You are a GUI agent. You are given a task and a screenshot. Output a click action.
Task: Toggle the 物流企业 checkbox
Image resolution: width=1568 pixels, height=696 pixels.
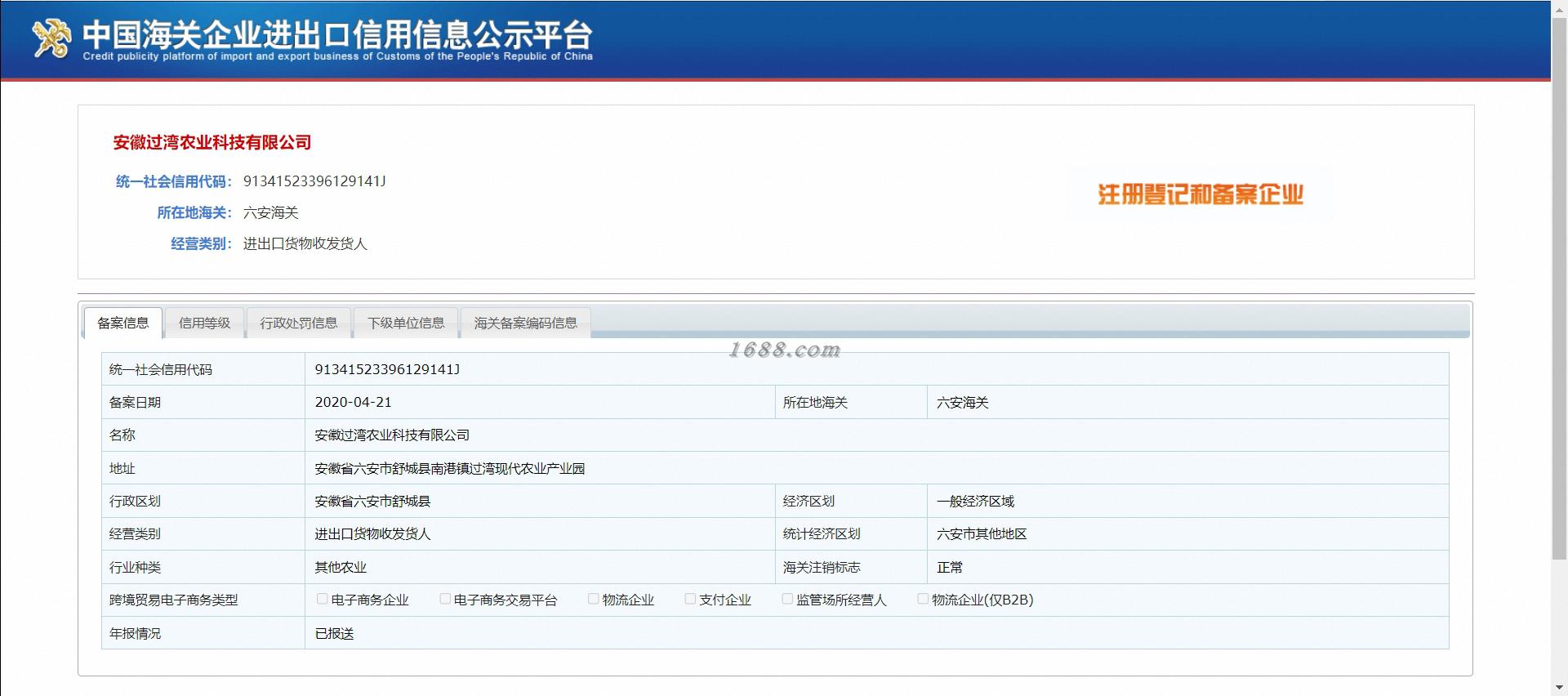pyautogui.click(x=594, y=599)
